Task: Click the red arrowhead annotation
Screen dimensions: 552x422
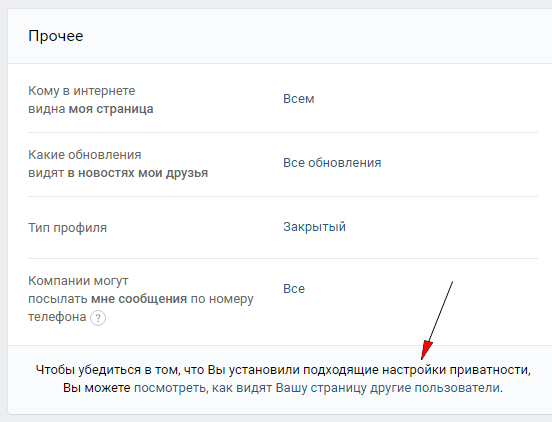Action: point(427,350)
